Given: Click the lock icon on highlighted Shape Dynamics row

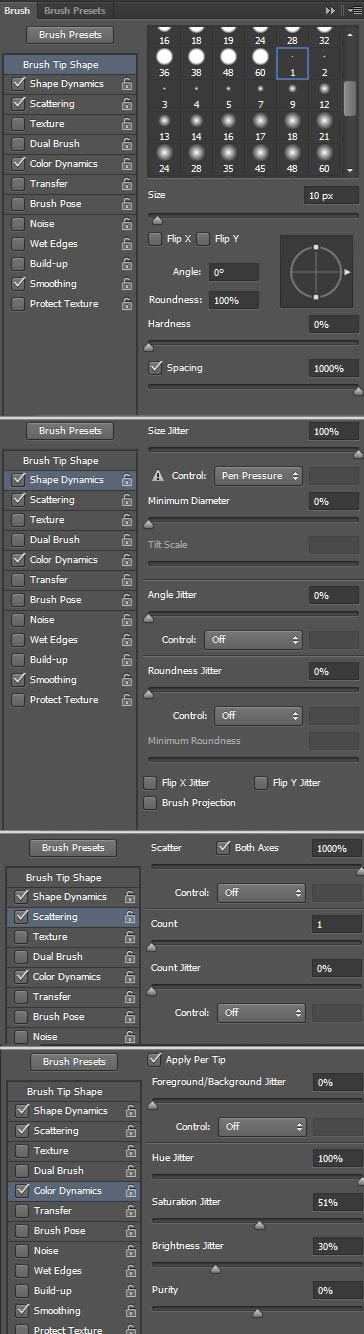Looking at the screenshot, I should click(127, 480).
